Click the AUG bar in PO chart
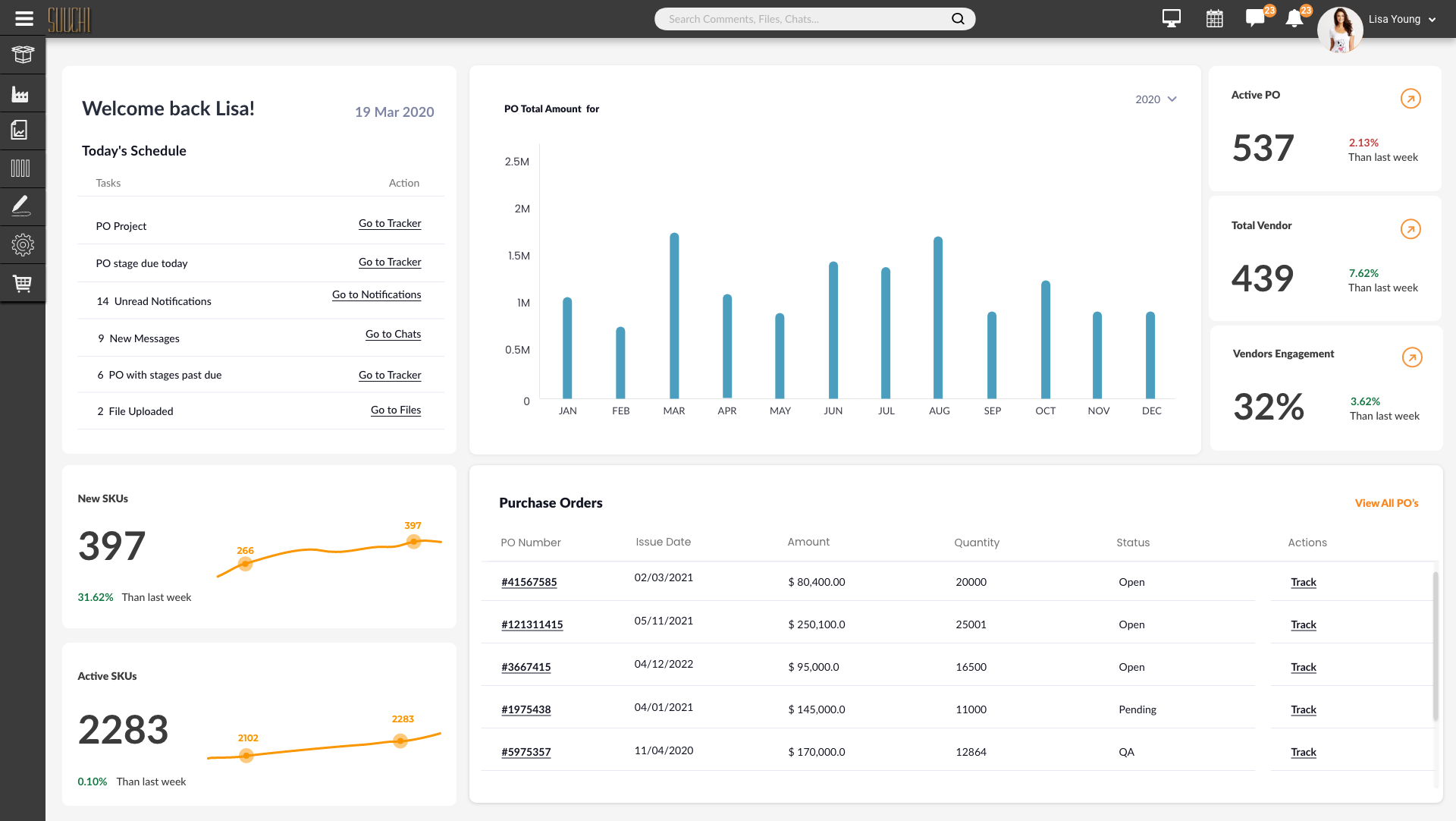Viewport: 1456px width, 821px height. point(938,318)
